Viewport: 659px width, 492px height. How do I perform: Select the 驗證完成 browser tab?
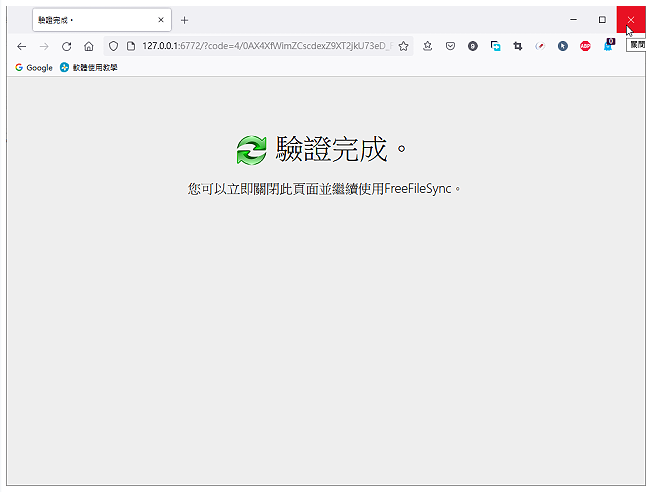[102, 20]
